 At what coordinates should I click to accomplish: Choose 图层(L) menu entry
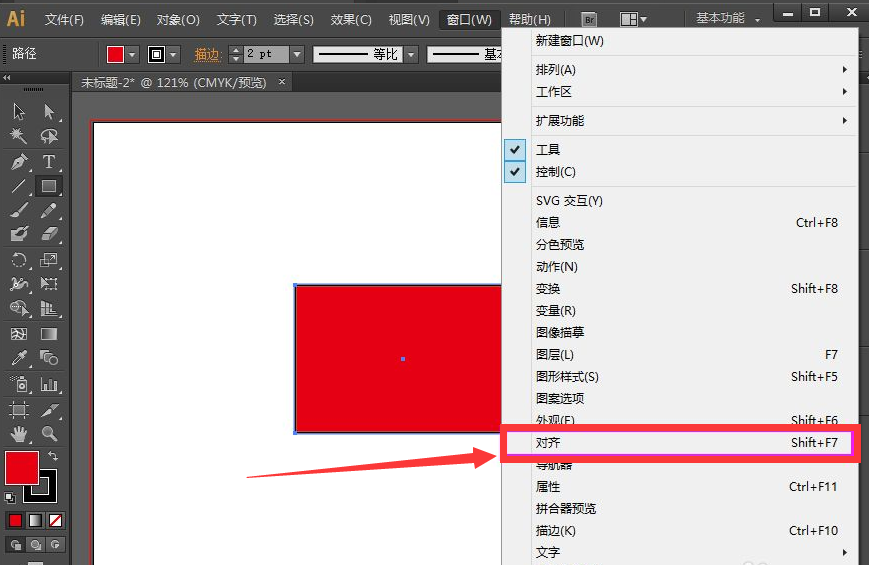coord(679,354)
